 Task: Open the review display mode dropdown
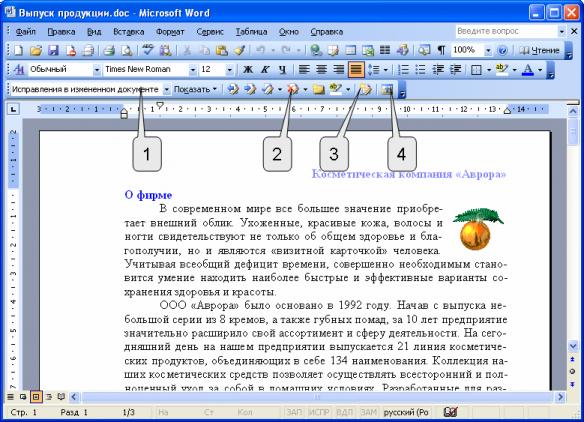[167, 89]
